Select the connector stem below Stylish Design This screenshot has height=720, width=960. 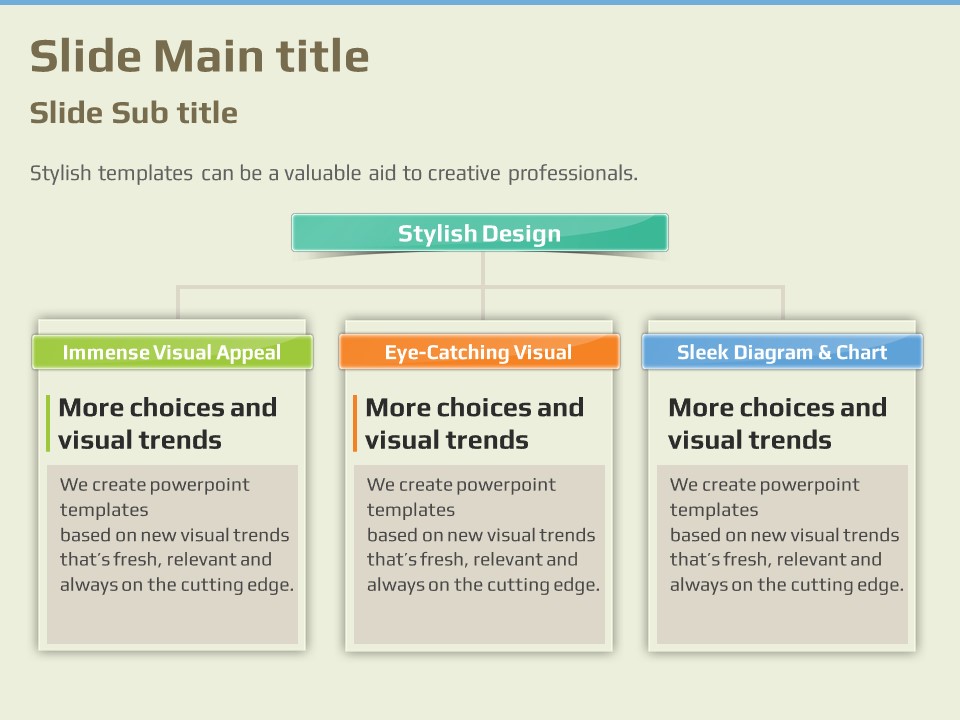(x=483, y=270)
